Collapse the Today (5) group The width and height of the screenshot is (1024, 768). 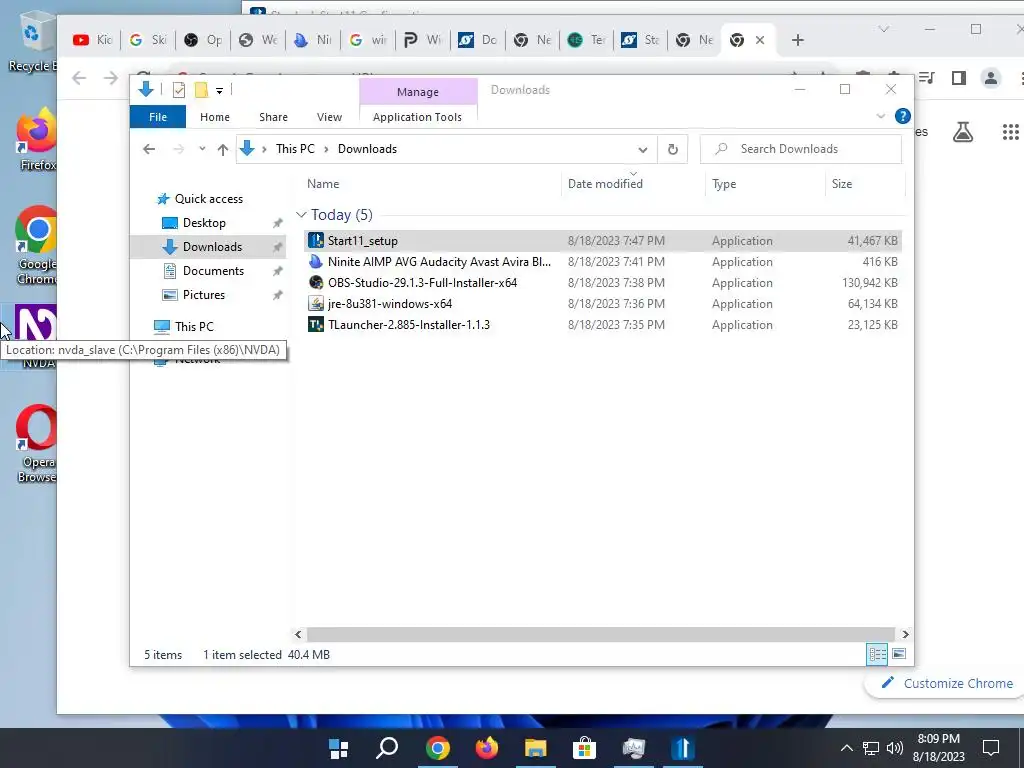[301, 215]
